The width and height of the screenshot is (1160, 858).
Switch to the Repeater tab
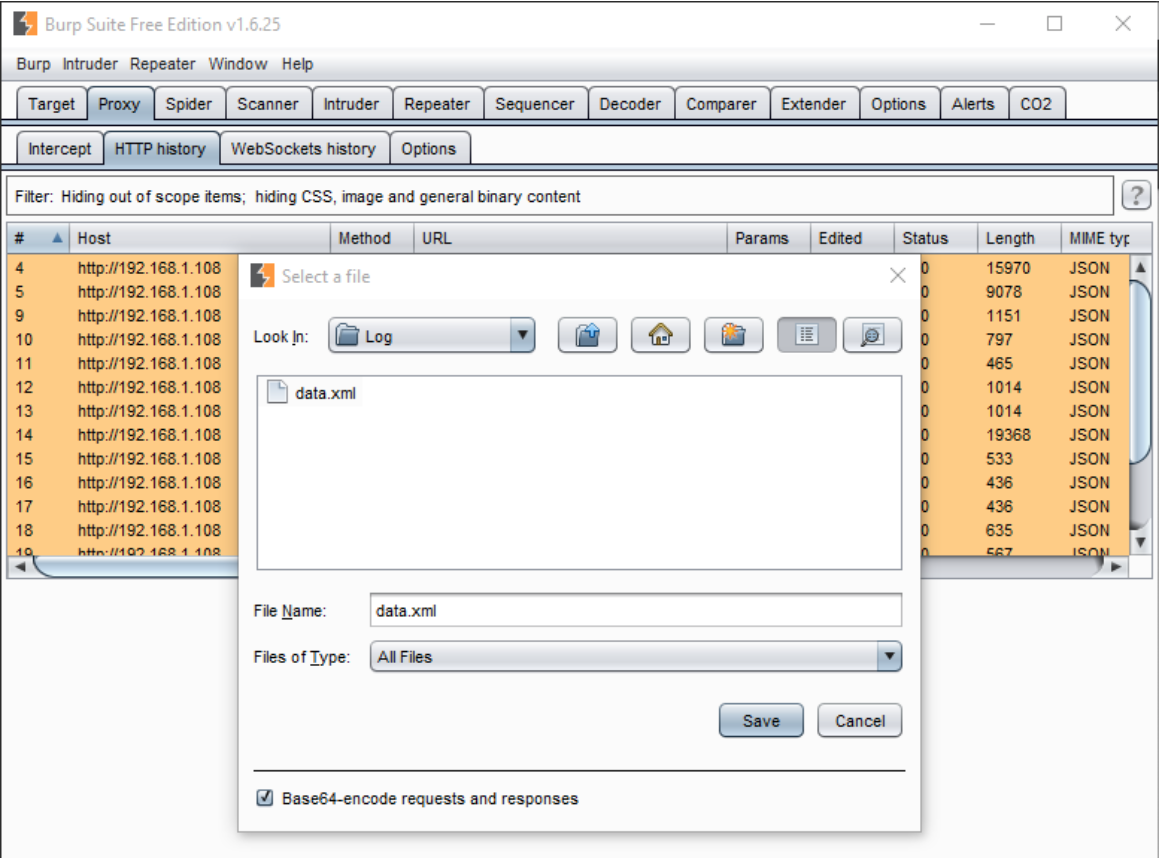(437, 104)
